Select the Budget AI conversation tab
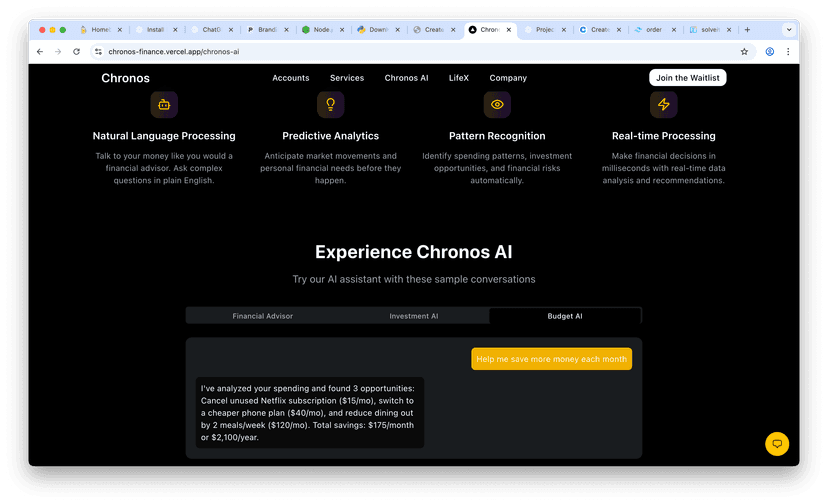The height and width of the screenshot is (504, 828). [564, 316]
